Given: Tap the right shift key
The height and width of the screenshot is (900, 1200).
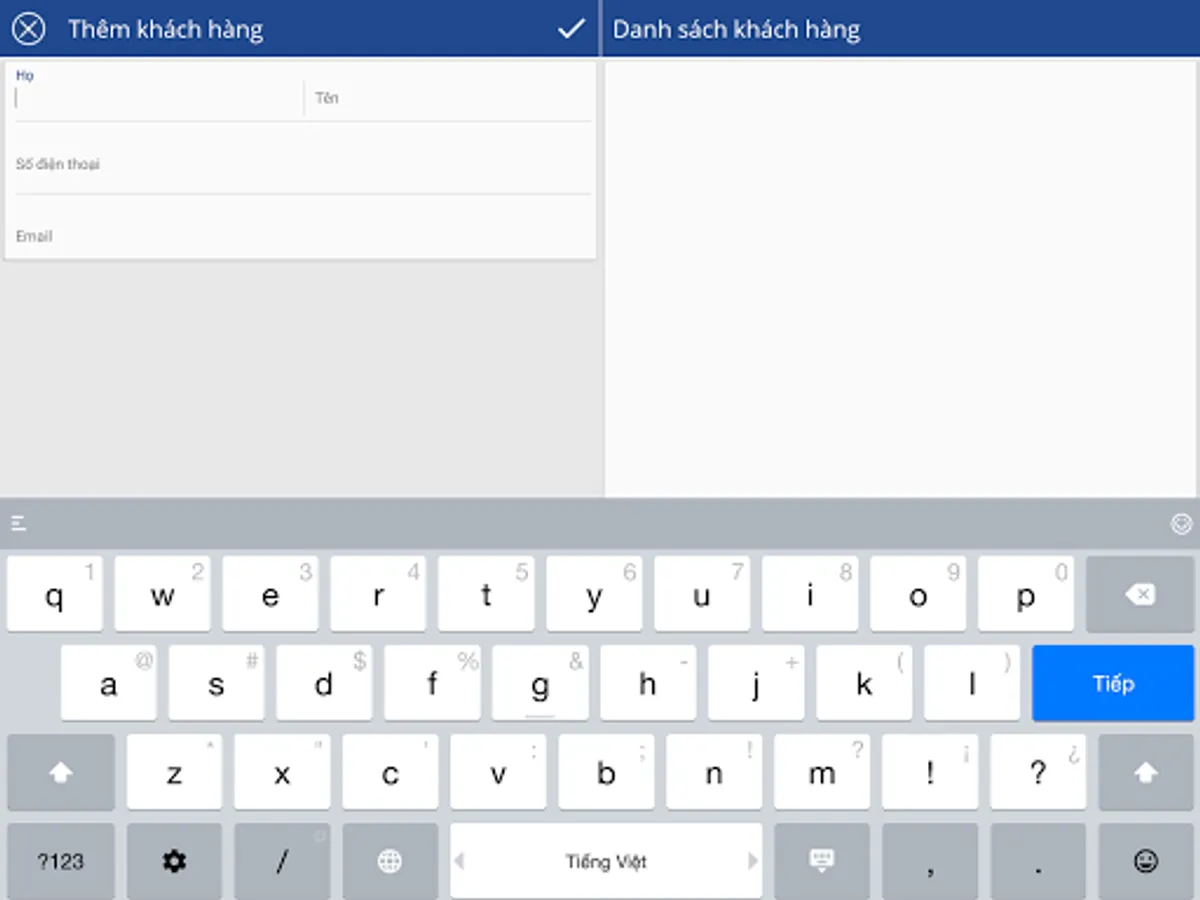Looking at the screenshot, I should coord(1146,772).
